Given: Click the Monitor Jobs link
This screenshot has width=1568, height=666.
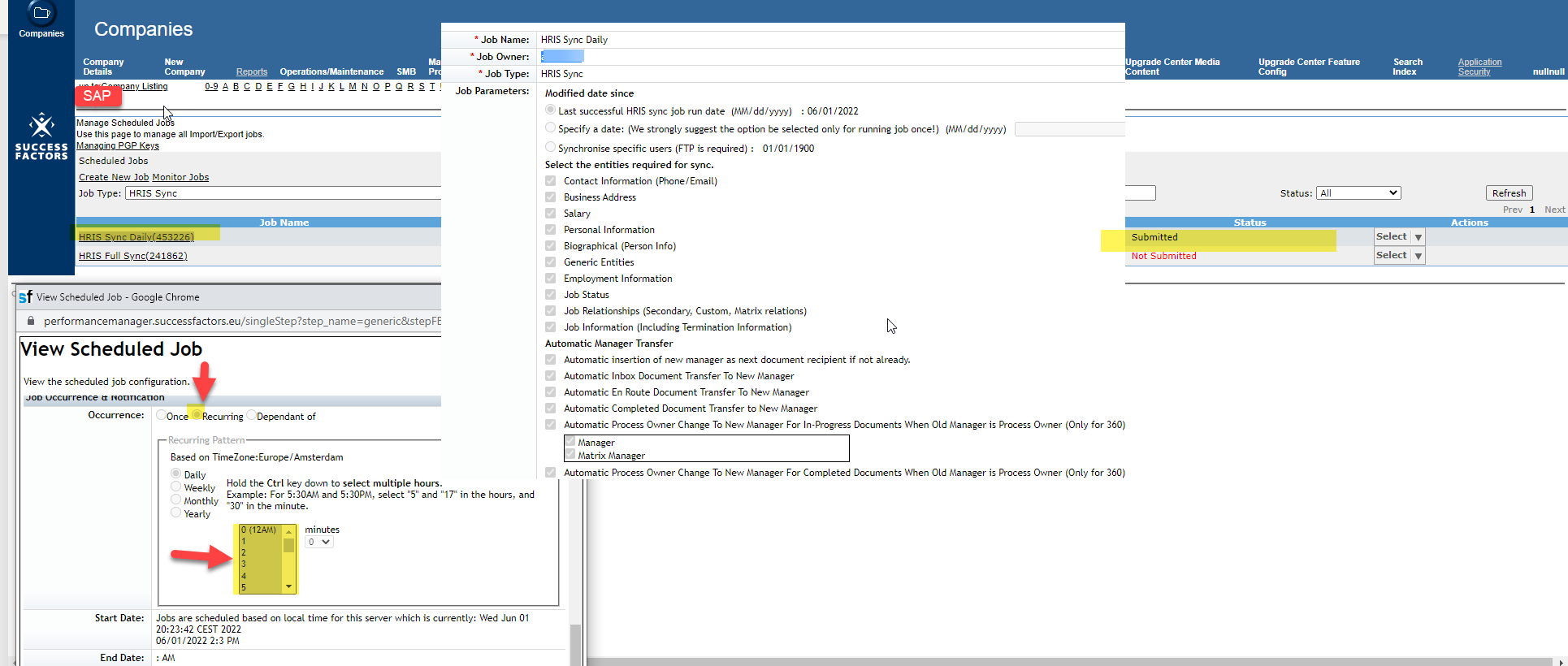Looking at the screenshot, I should click(180, 177).
